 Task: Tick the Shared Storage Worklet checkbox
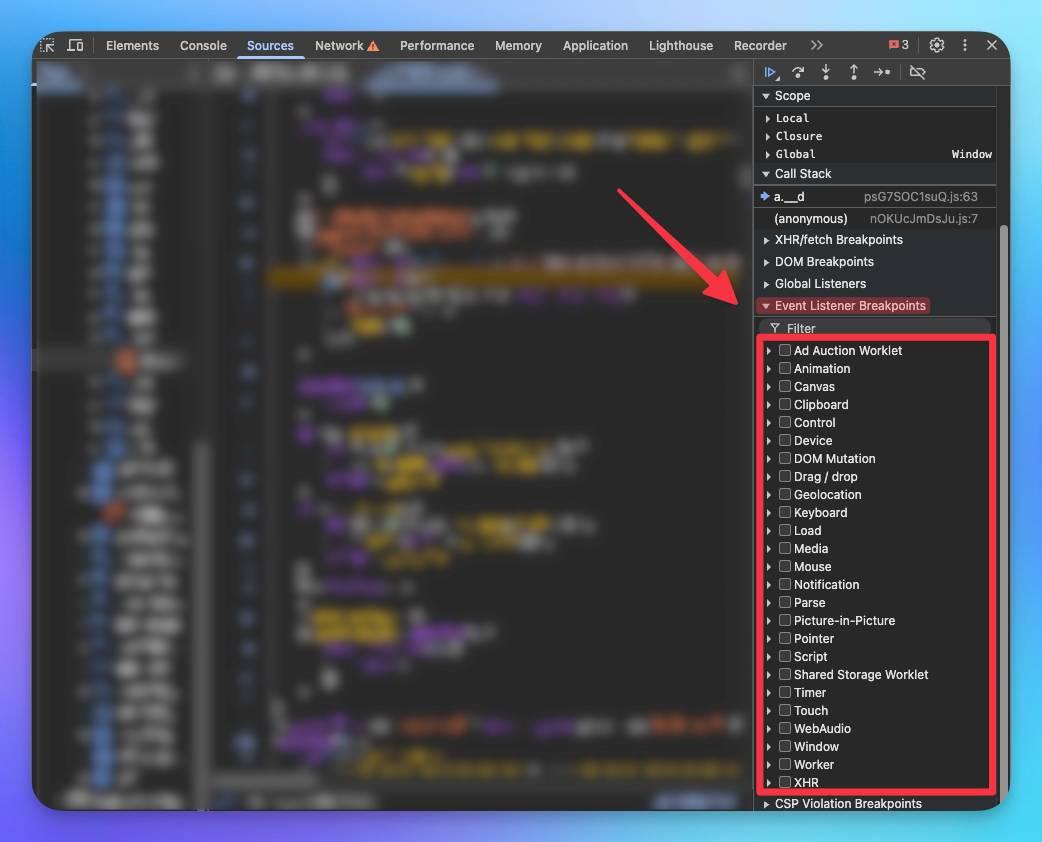(x=785, y=675)
